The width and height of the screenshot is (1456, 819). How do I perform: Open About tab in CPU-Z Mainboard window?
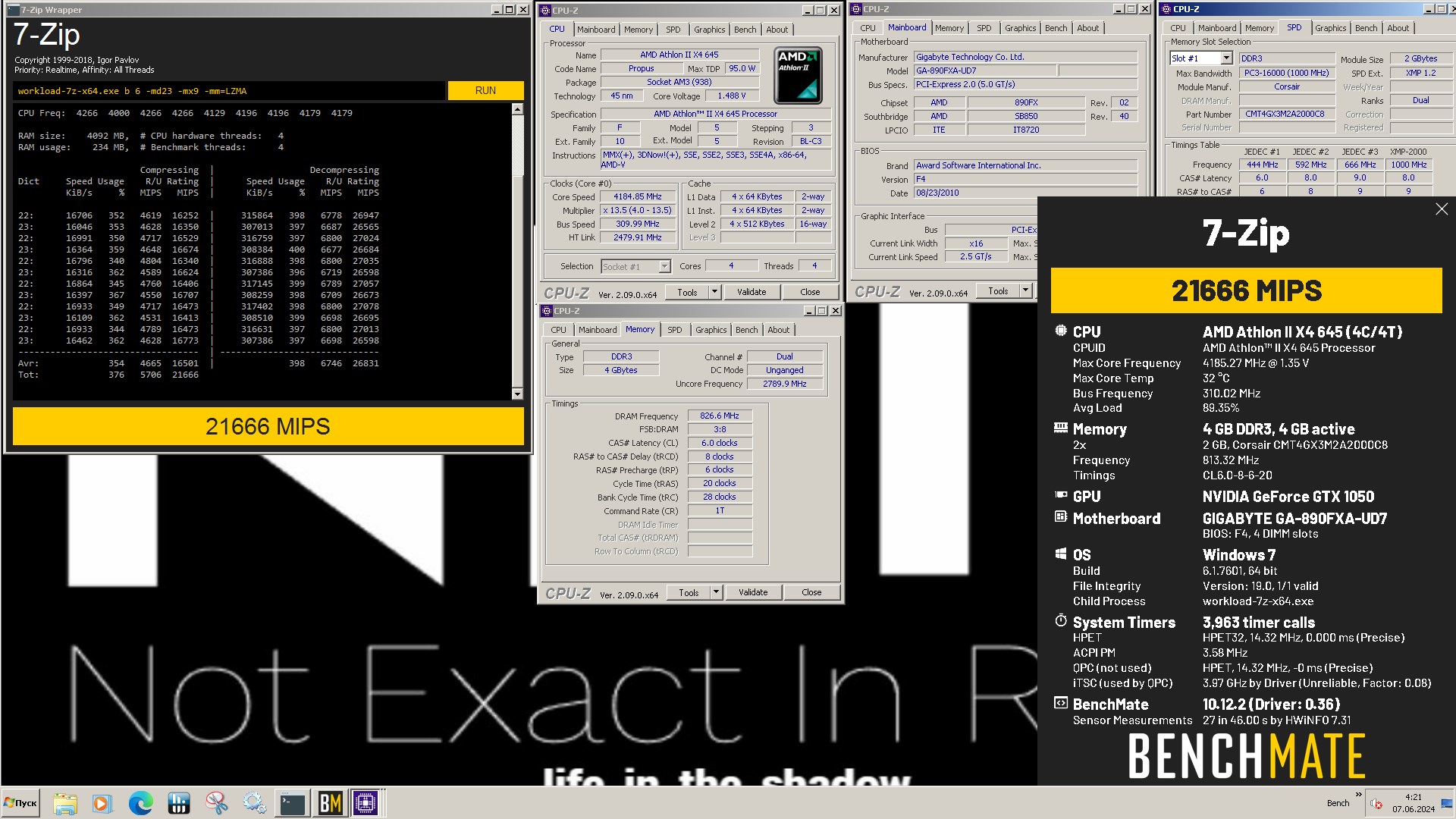[1087, 28]
